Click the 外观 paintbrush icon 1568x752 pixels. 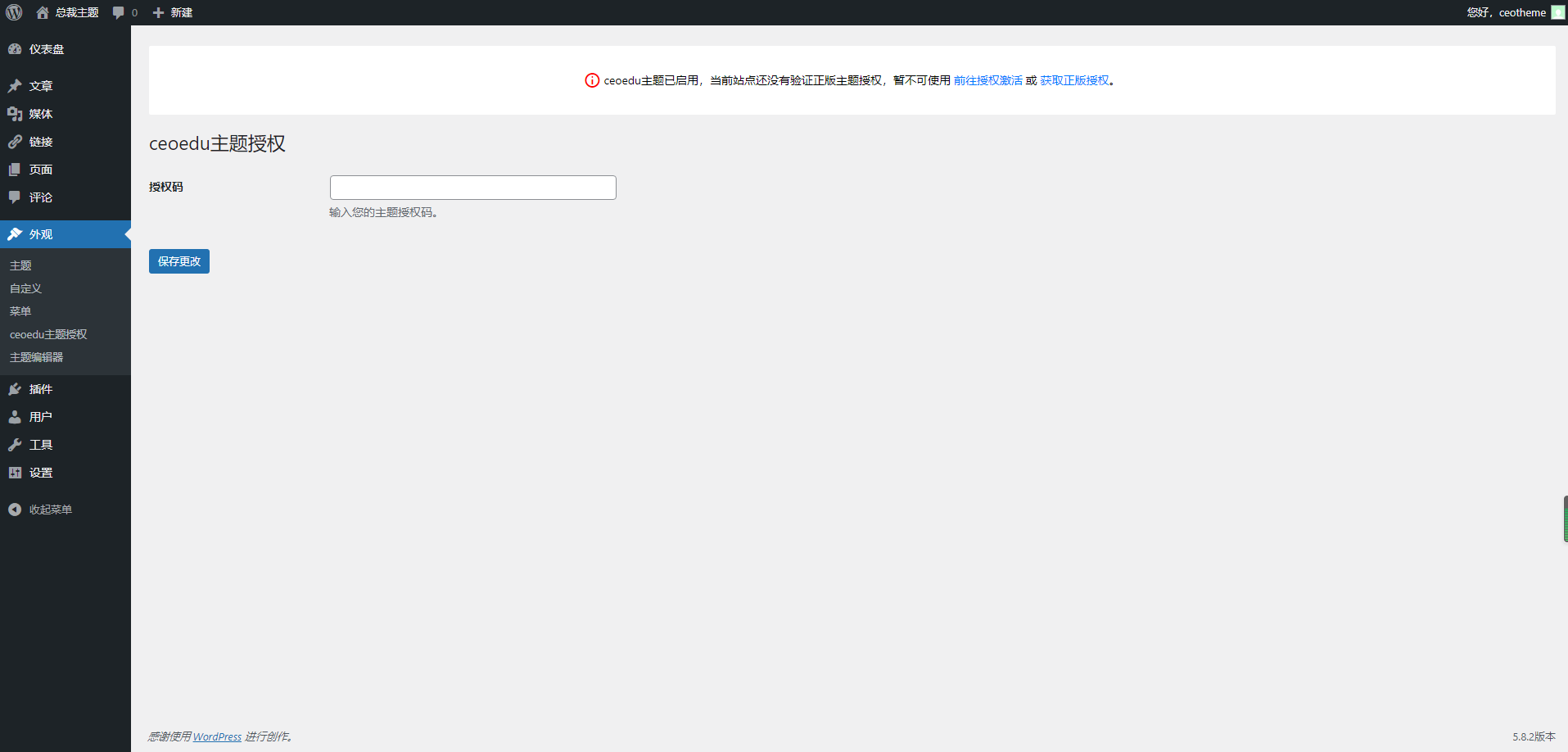[15, 234]
